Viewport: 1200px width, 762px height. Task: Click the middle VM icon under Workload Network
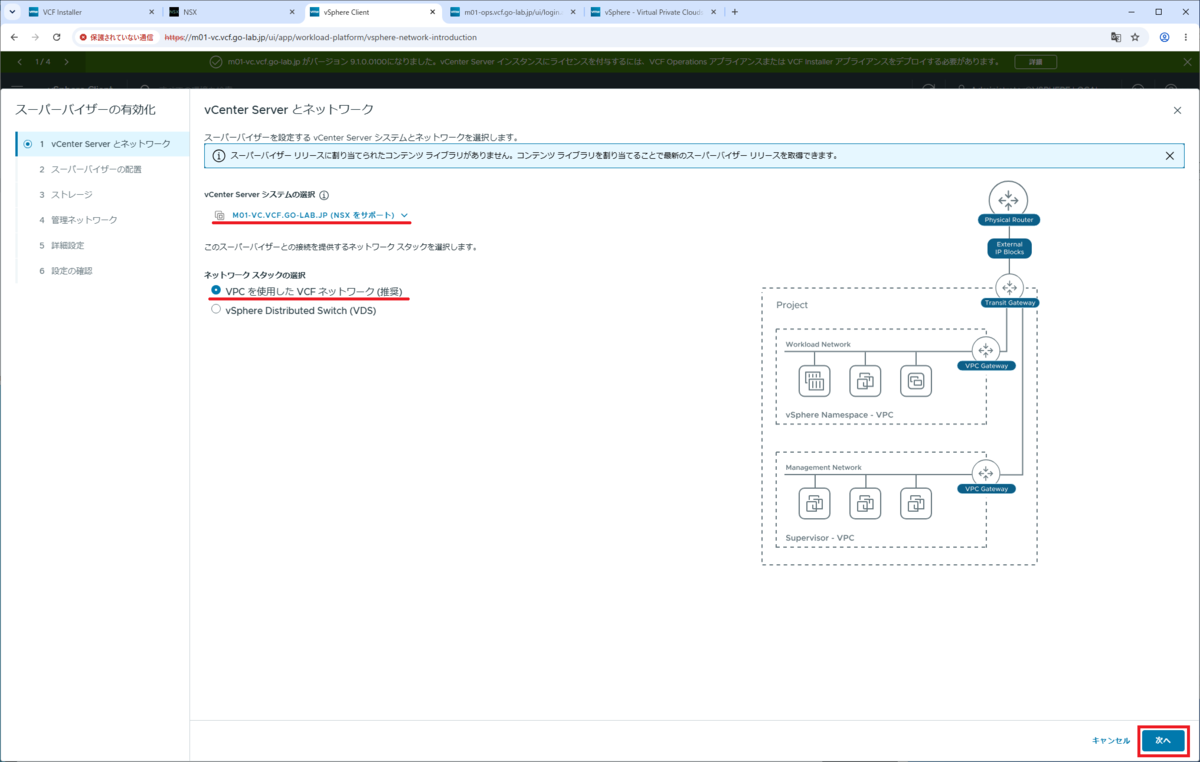pos(865,381)
